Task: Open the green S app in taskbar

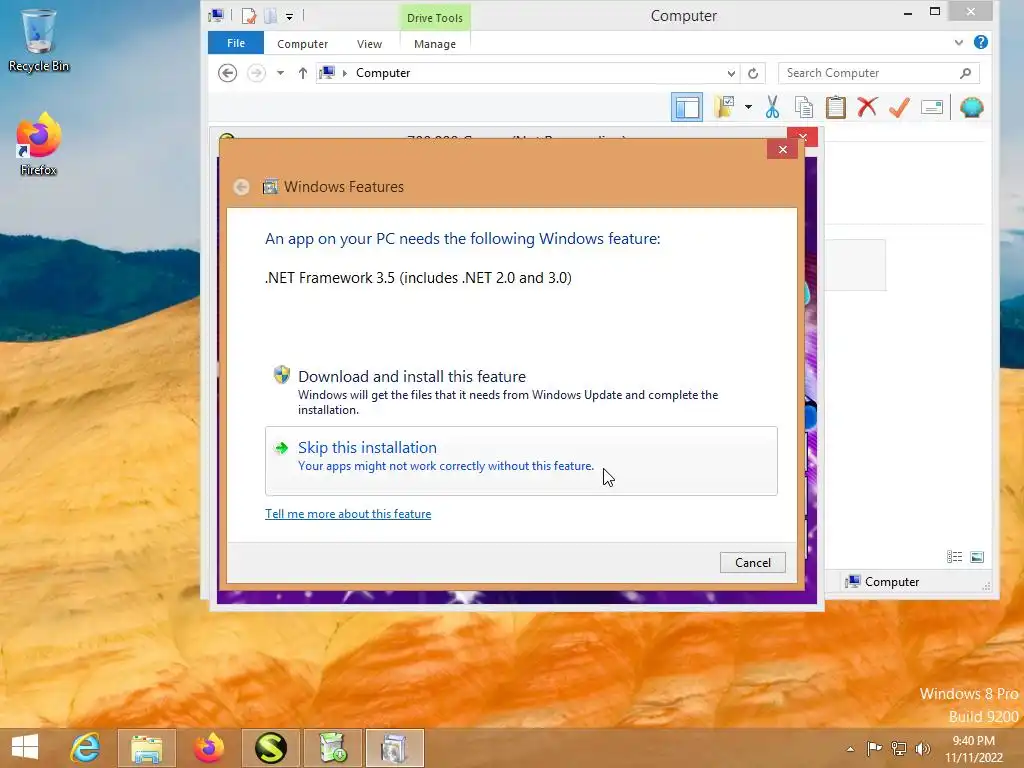Action: pos(270,748)
